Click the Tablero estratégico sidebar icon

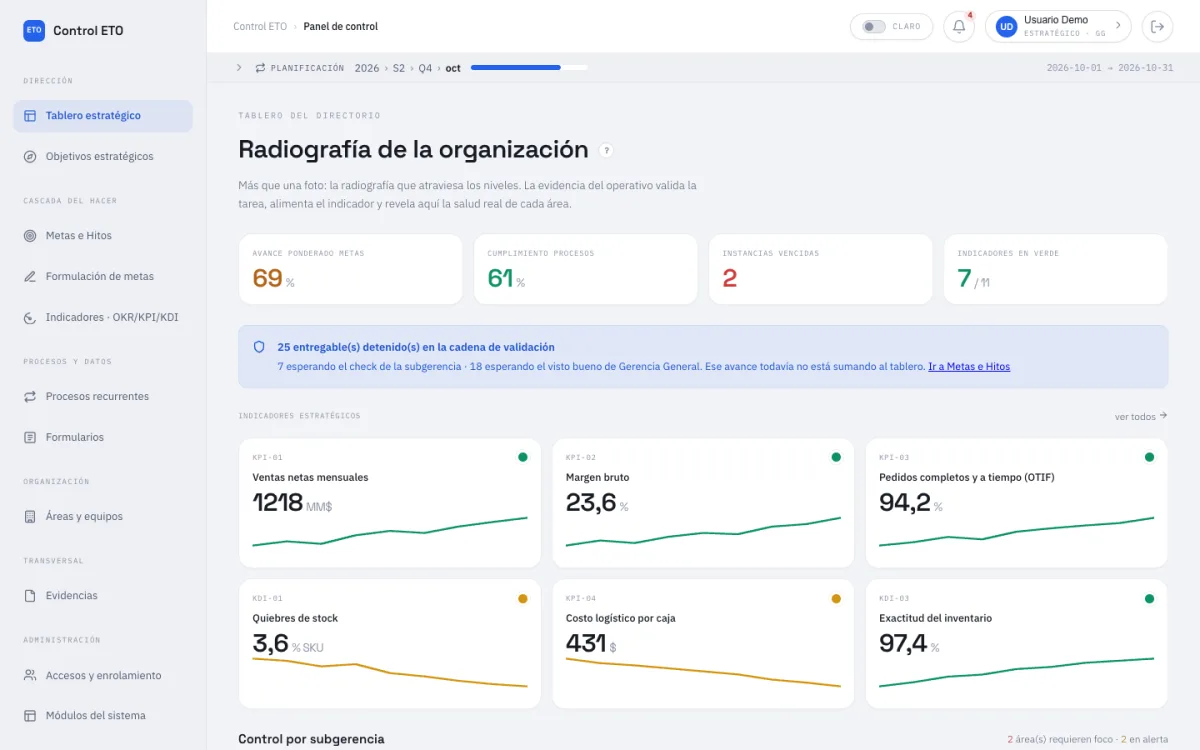[x=30, y=116]
